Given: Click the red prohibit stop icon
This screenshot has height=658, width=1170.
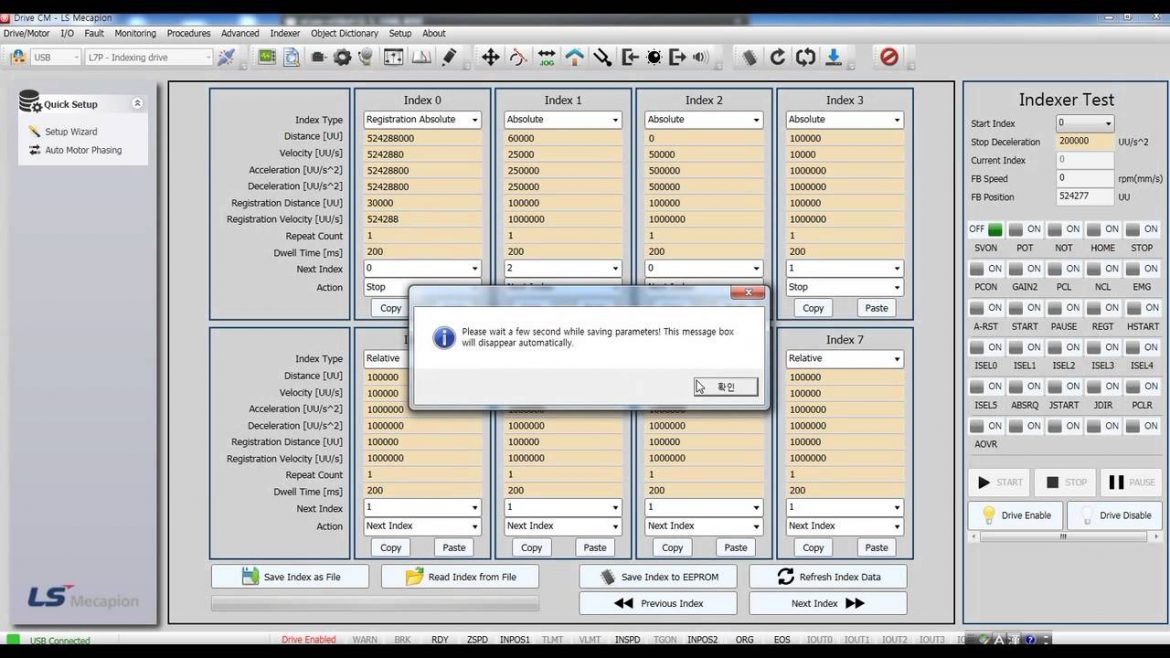Looking at the screenshot, I should point(889,57).
